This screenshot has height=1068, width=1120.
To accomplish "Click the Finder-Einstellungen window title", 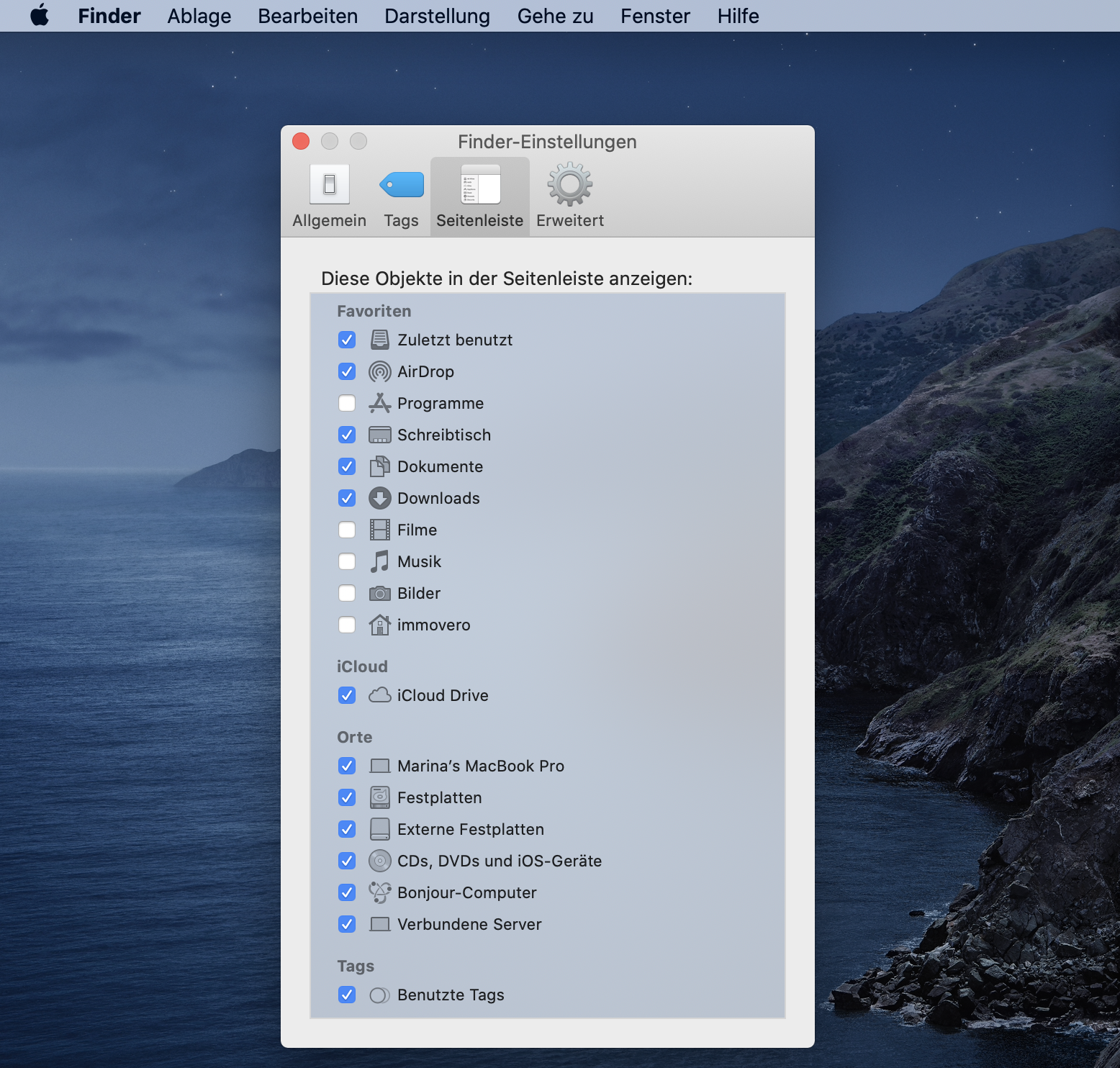I will pyautogui.click(x=547, y=142).
